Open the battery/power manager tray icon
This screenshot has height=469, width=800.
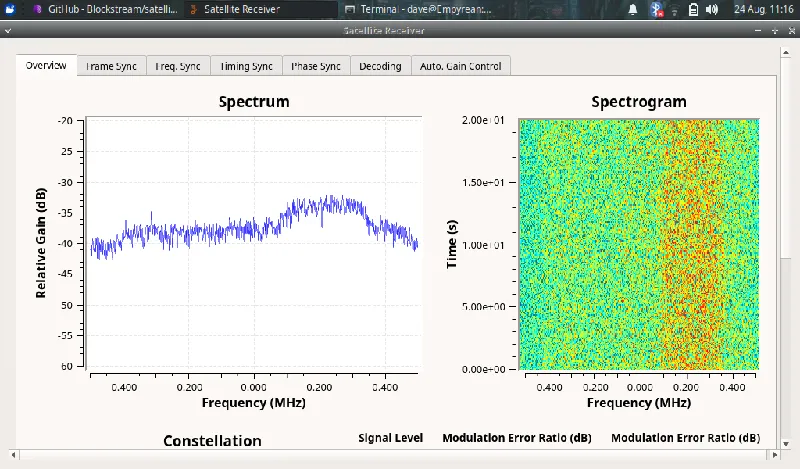pos(693,9)
